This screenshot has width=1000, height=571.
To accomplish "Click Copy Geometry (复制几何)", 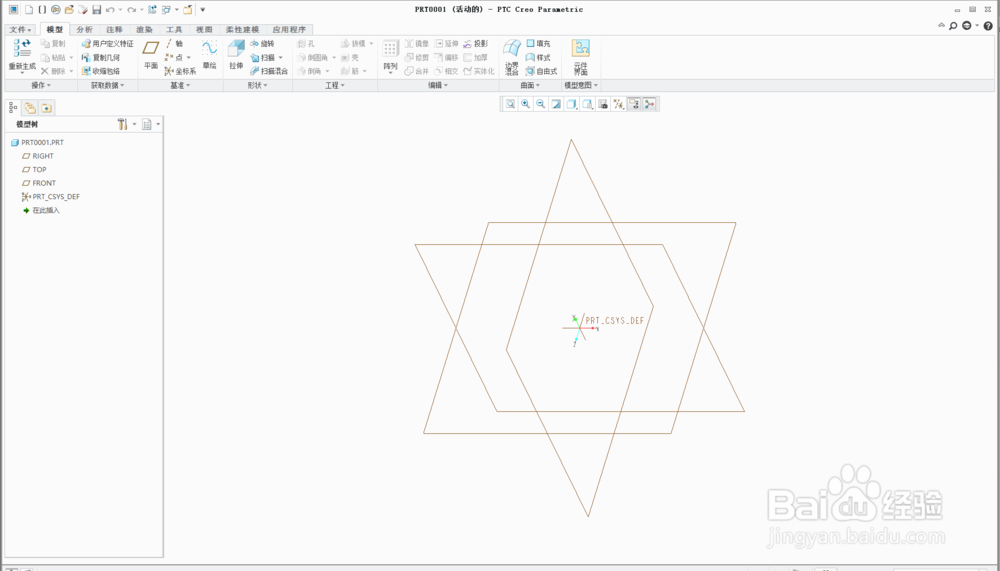I will tap(101, 57).
